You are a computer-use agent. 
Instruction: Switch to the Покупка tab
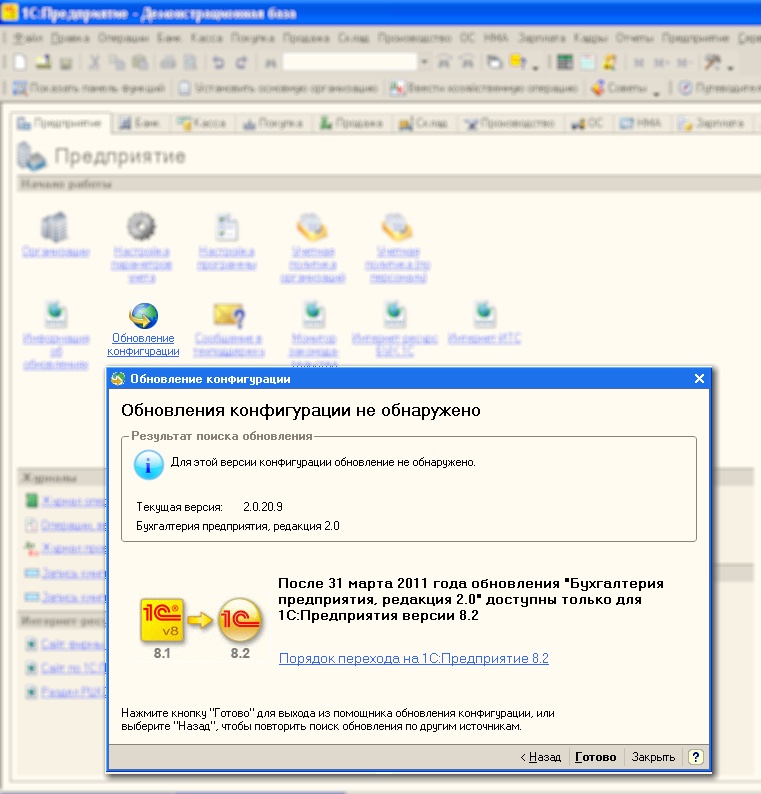coord(273,123)
